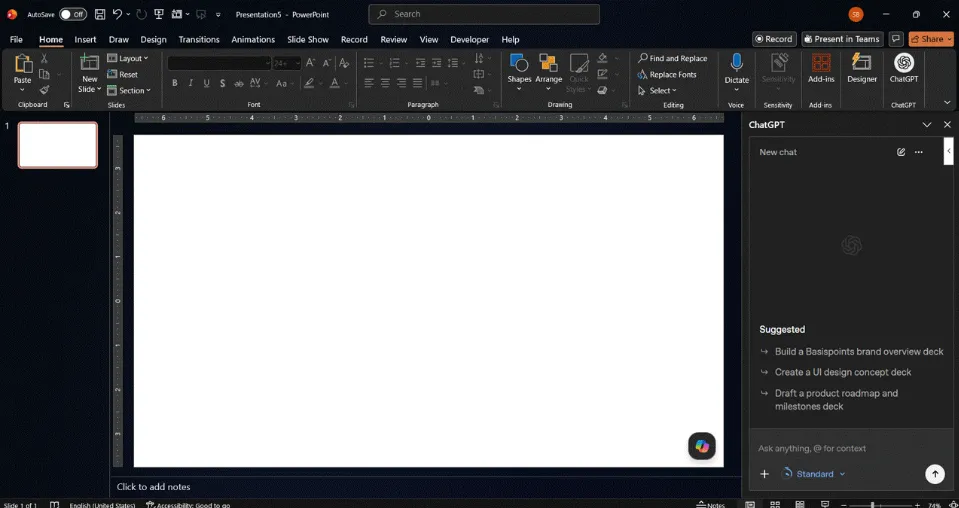Toggle bulleted list
Screen dimensions: 959x508
point(369,63)
